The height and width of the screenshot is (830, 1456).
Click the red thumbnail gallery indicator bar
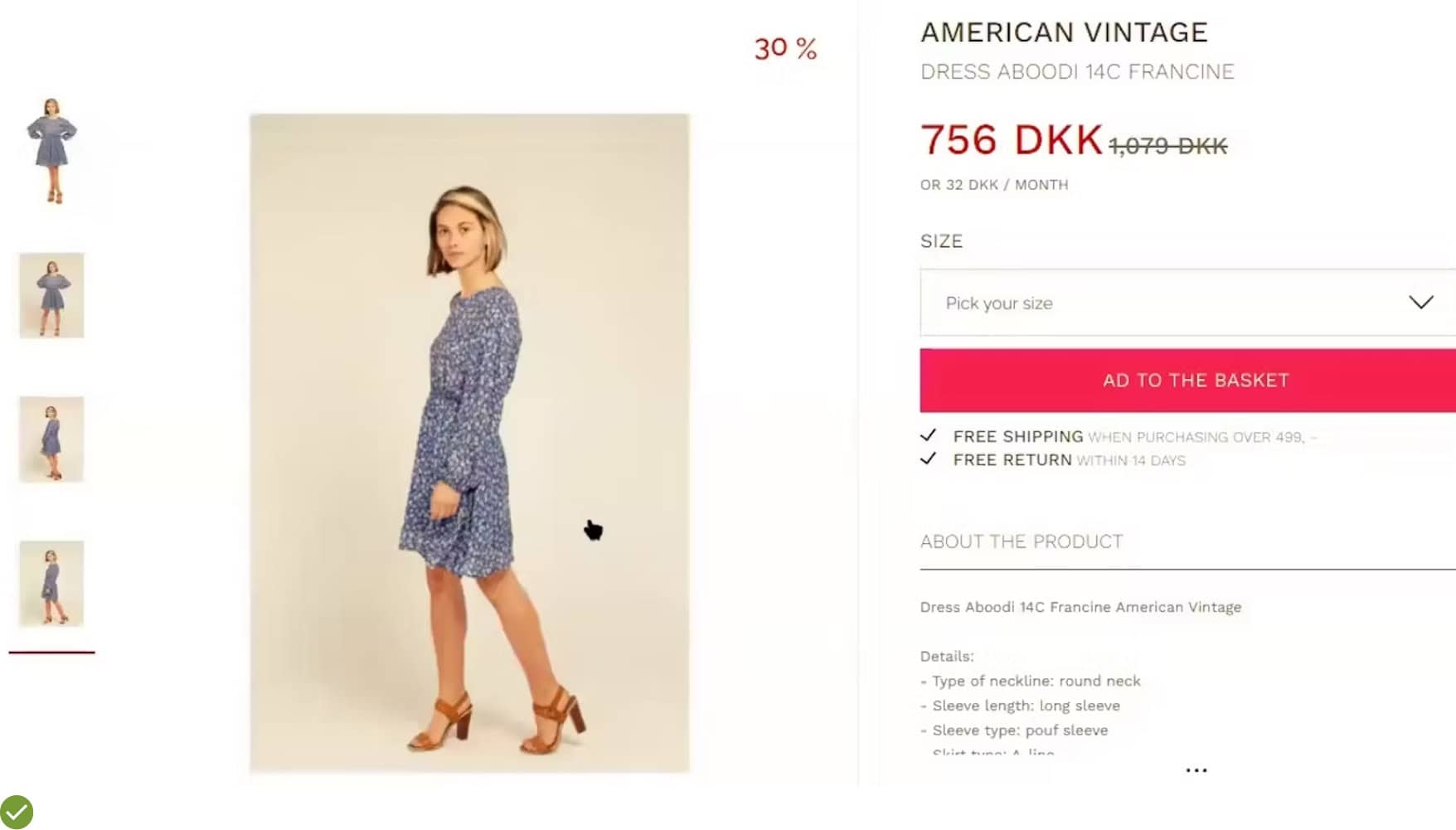(51, 653)
